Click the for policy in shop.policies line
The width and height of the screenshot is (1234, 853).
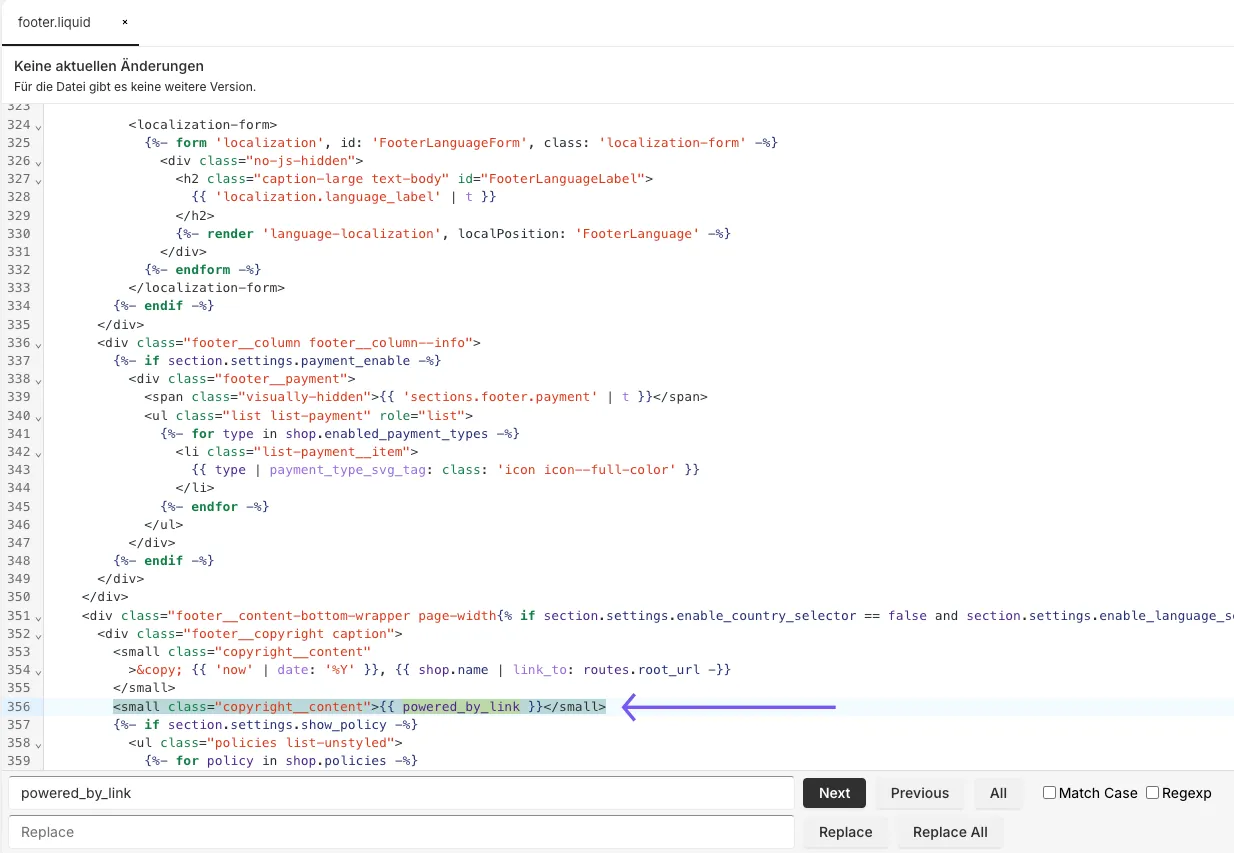281,760
